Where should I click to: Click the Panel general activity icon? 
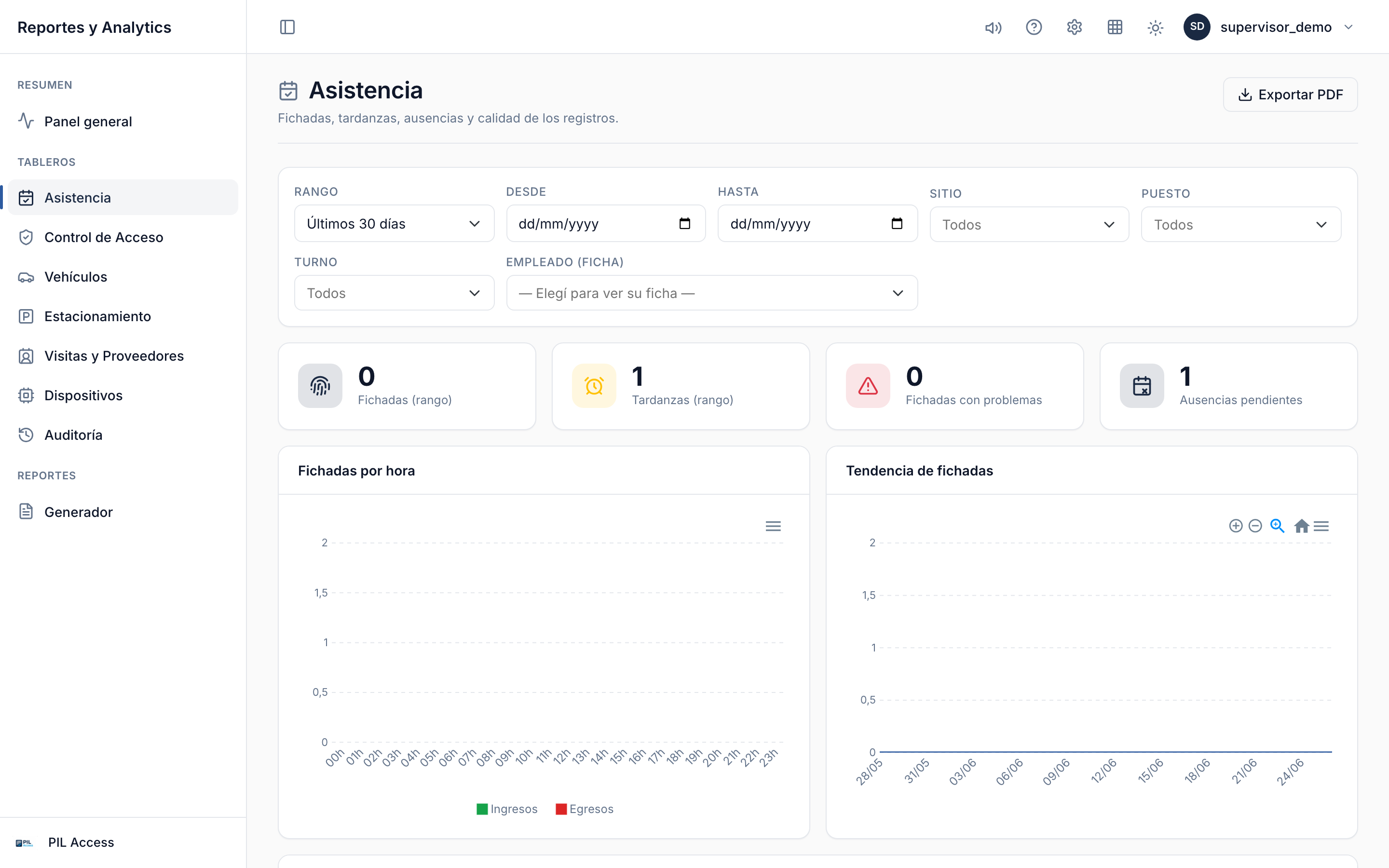tap(26, 121)
